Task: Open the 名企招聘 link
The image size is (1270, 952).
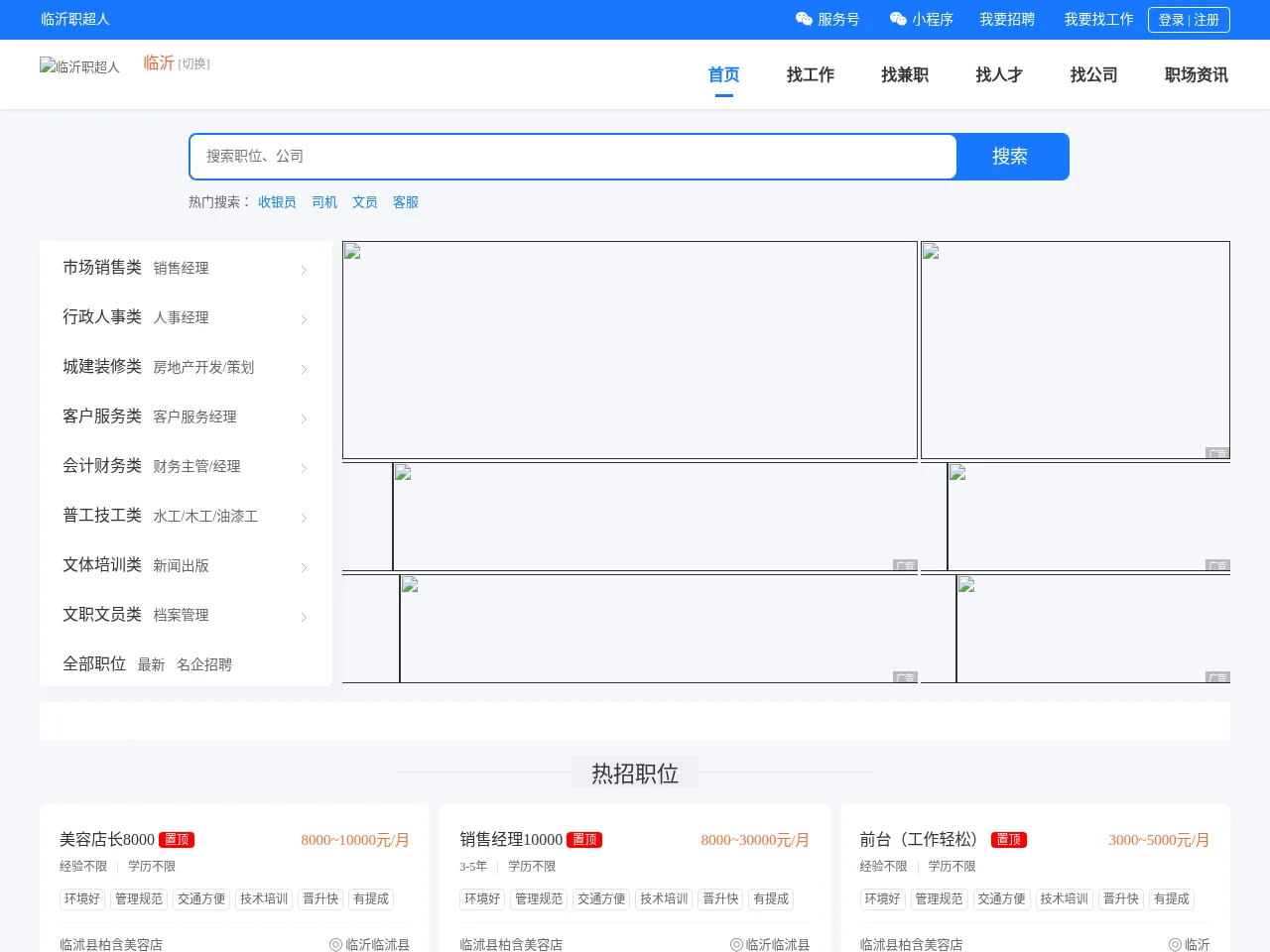Action: coord(204,664)
